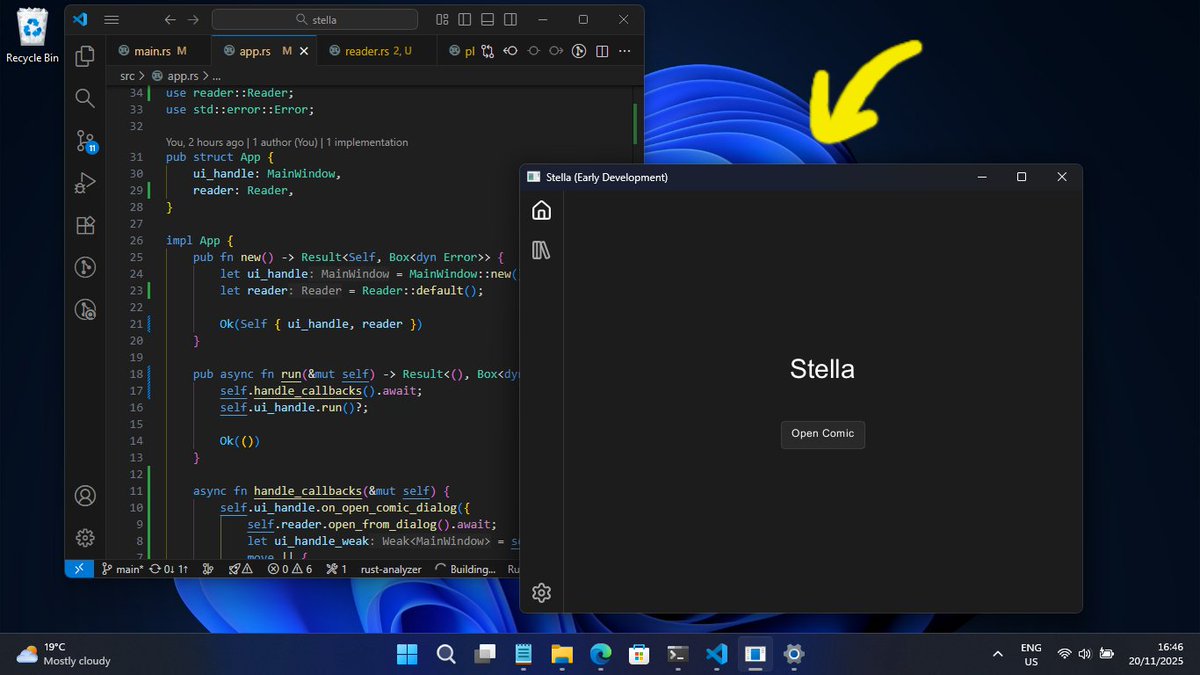The height and width of the screenshot is (675, 1200).
Task: Click the remote window indicator in status bar
Action: pyautogui.click(x=79, y=568)
